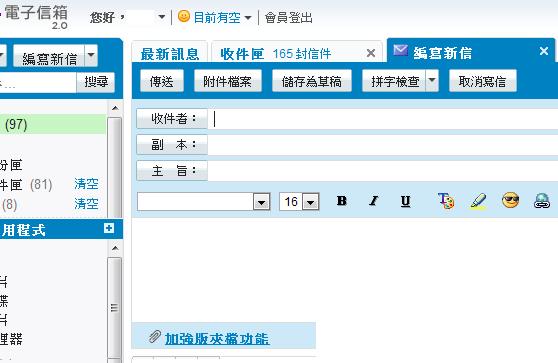558x363 pixels.
Task: Click 清空 beside the folder with (81)
Action: click(86, 184)
